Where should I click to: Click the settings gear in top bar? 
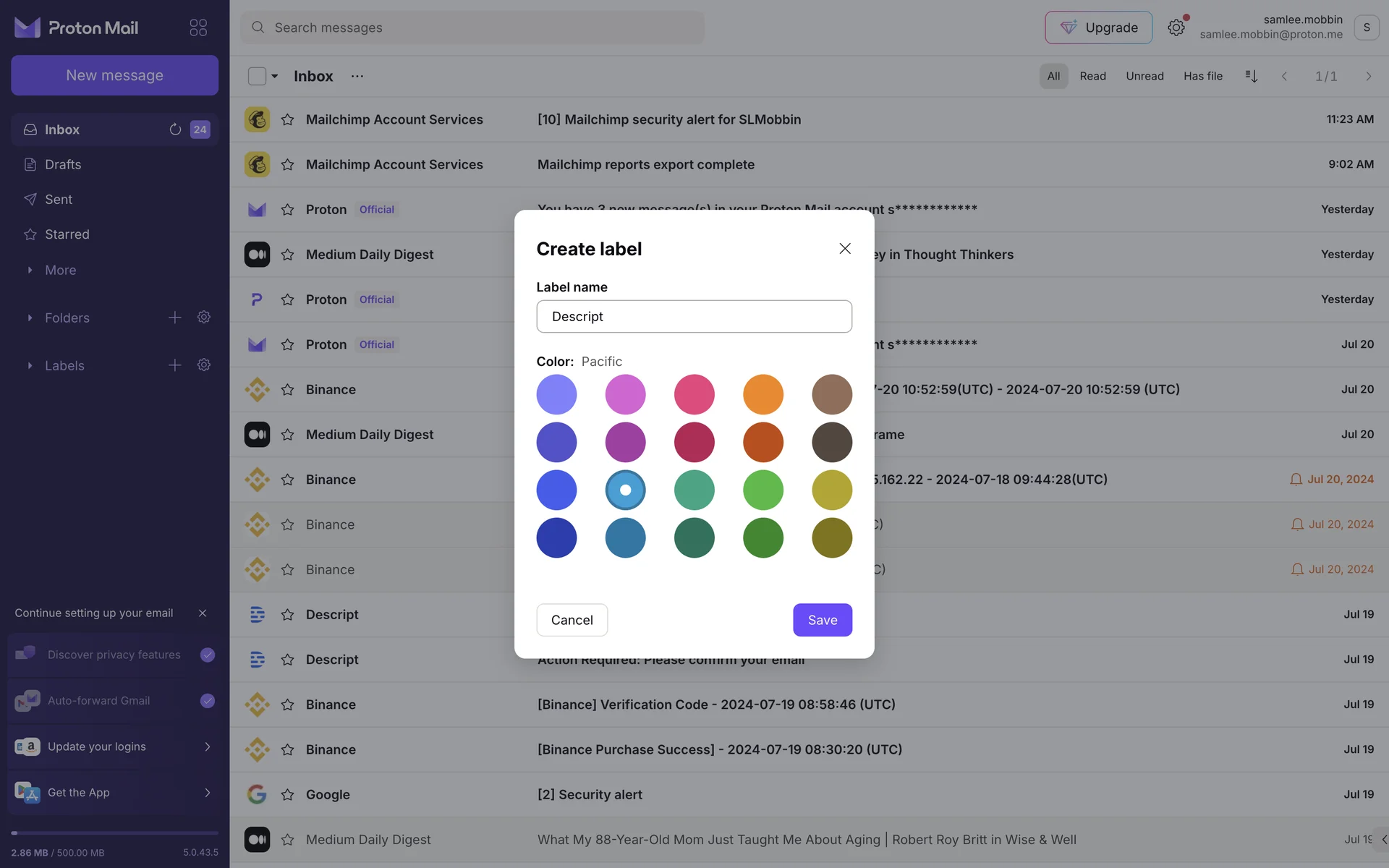1176,27
